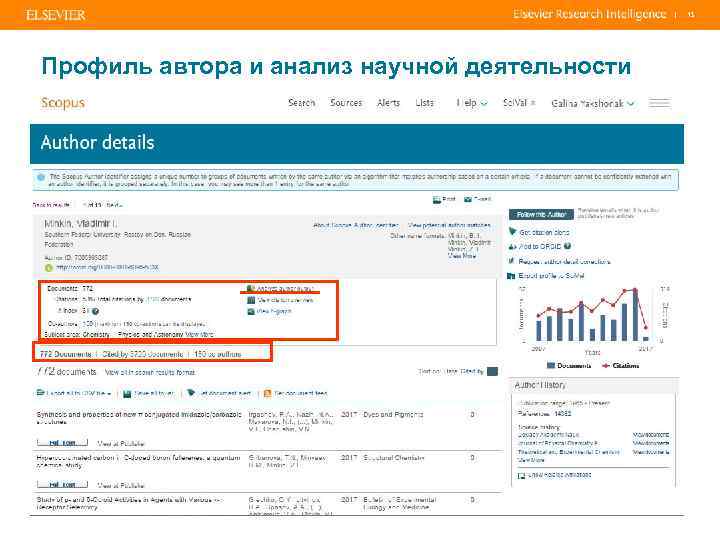
Task: Open the author's ORCID URL link
Action: click(x=107, y=267)
